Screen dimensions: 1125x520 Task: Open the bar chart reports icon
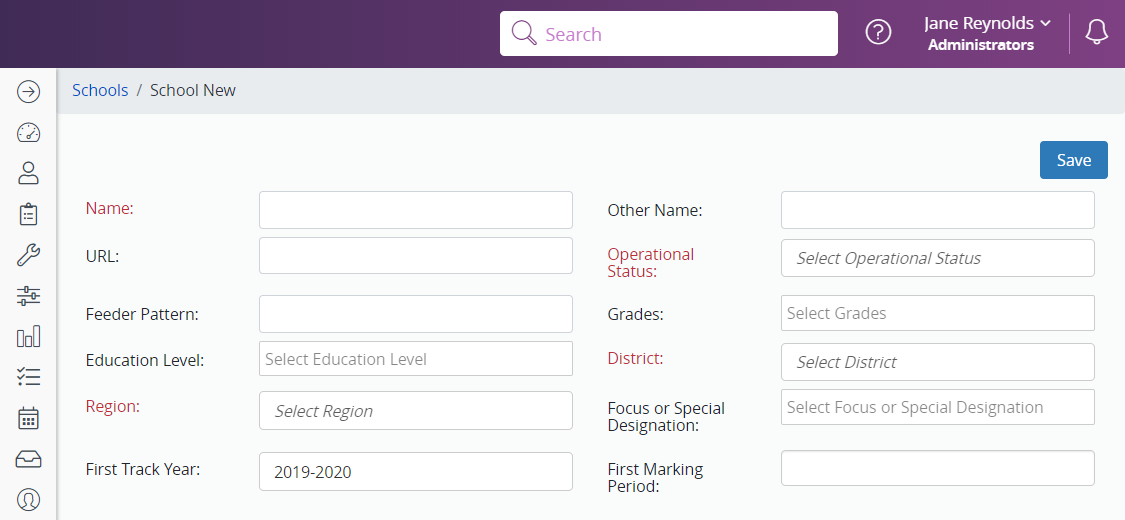coord(28,336)
